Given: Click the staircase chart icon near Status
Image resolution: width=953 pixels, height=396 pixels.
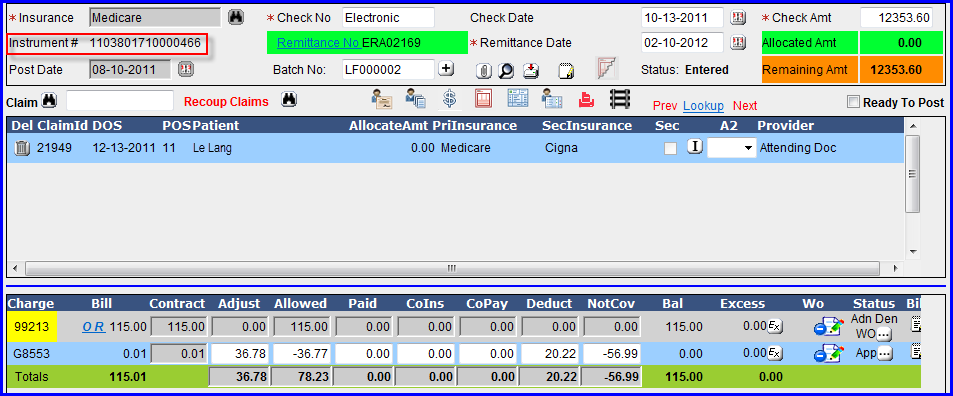Looking at the screenshot, I should point(606,68).
